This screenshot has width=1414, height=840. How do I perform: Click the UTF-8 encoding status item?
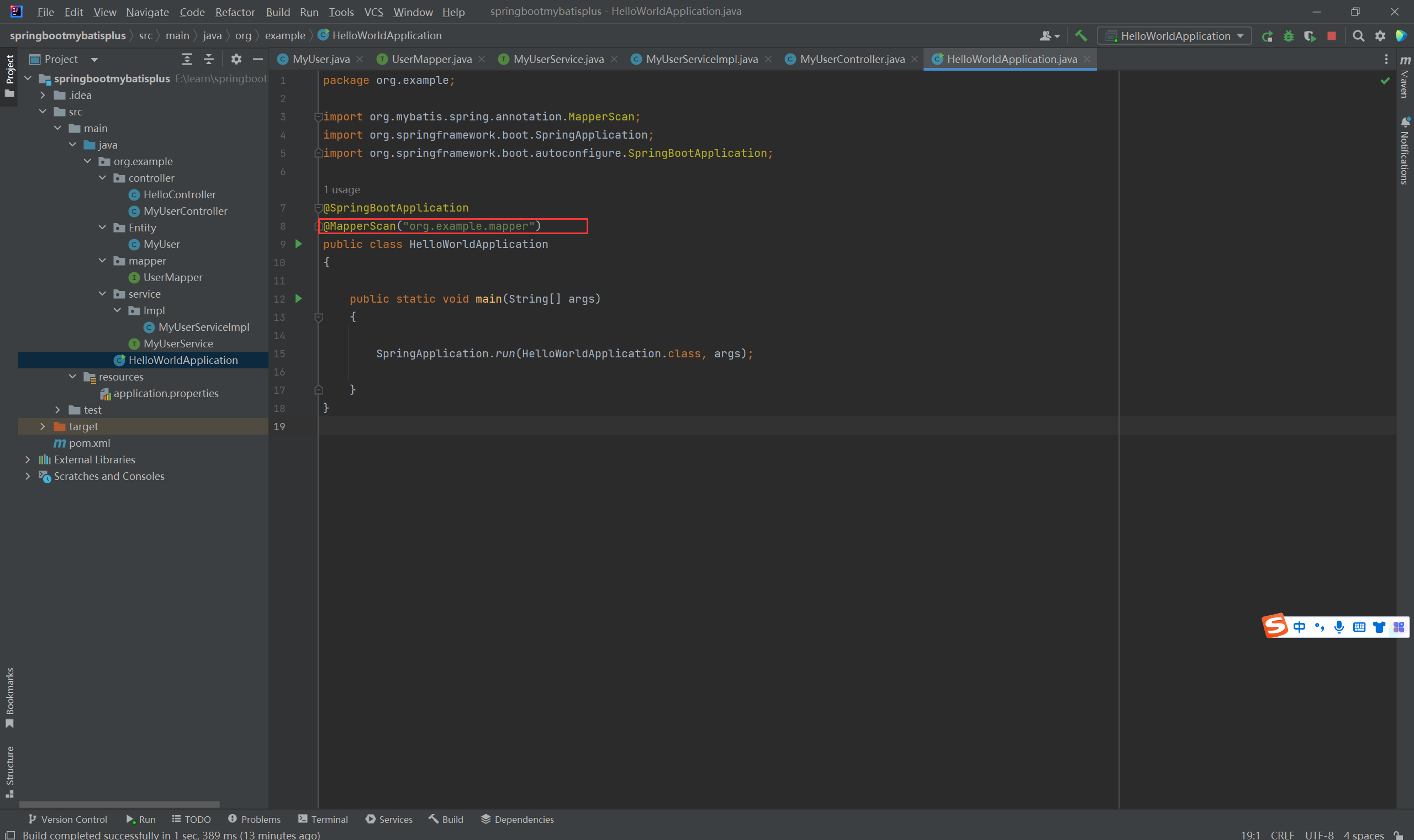[x=1319, y=835]
